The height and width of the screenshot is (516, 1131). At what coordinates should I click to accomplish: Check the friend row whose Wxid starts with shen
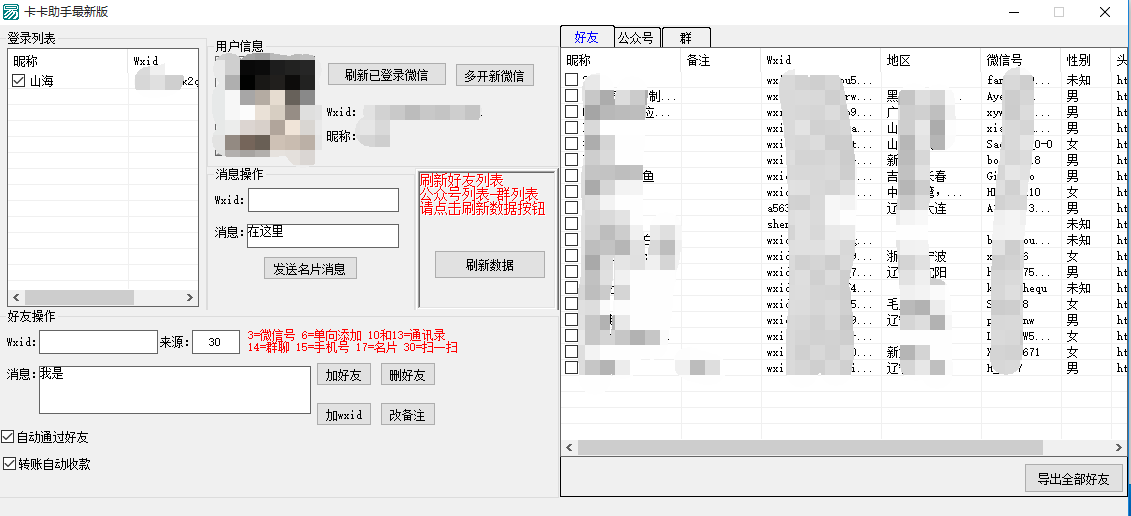click(571, 224)
